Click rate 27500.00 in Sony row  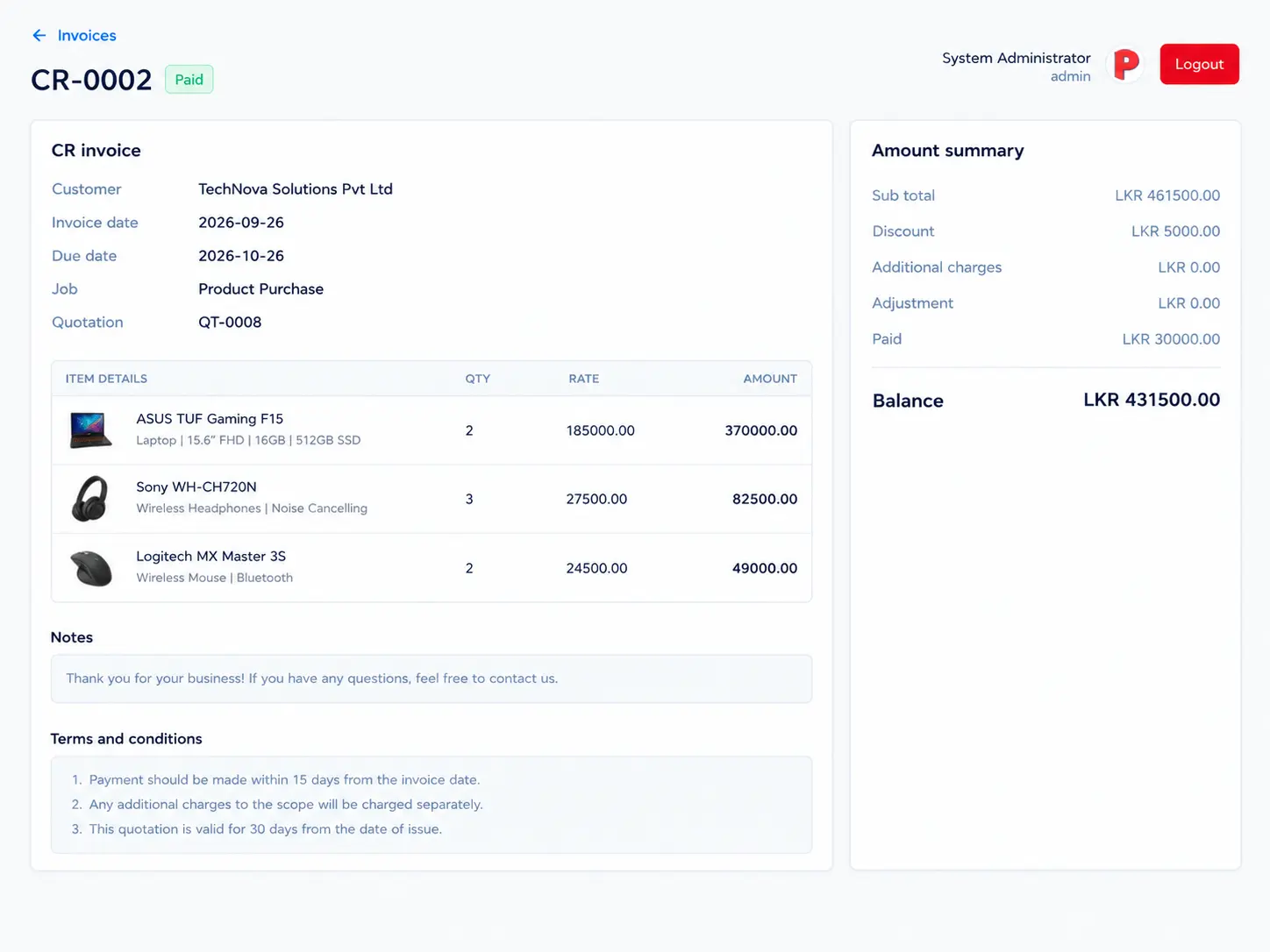[596, 499]
